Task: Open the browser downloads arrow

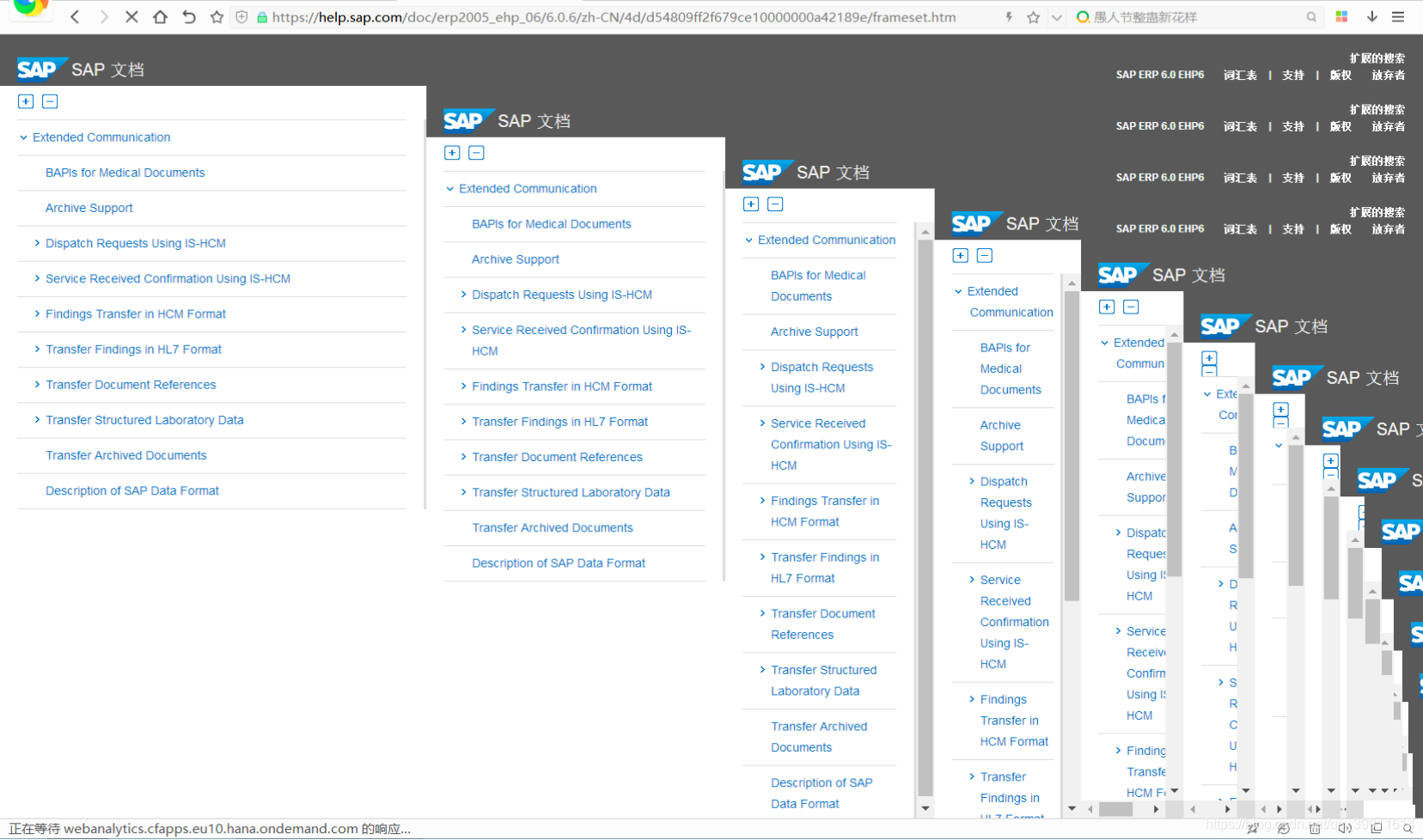Action: (x=1372, y=17)
